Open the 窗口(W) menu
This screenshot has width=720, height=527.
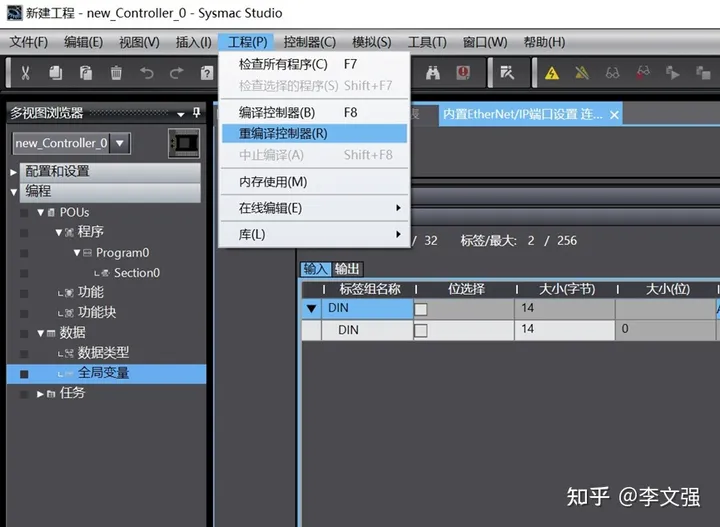click(x=485, y=42)
